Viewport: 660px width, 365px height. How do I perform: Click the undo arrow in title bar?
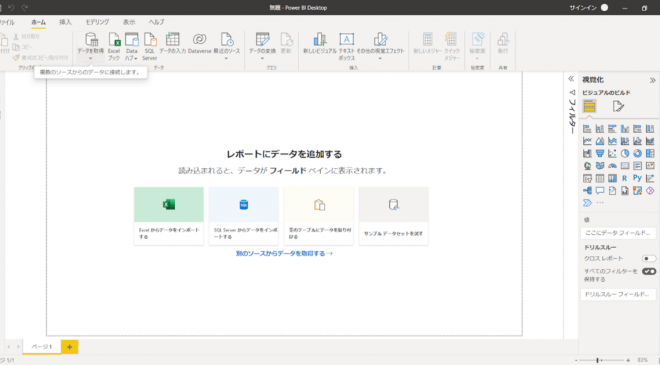click(x=11, y=8)
